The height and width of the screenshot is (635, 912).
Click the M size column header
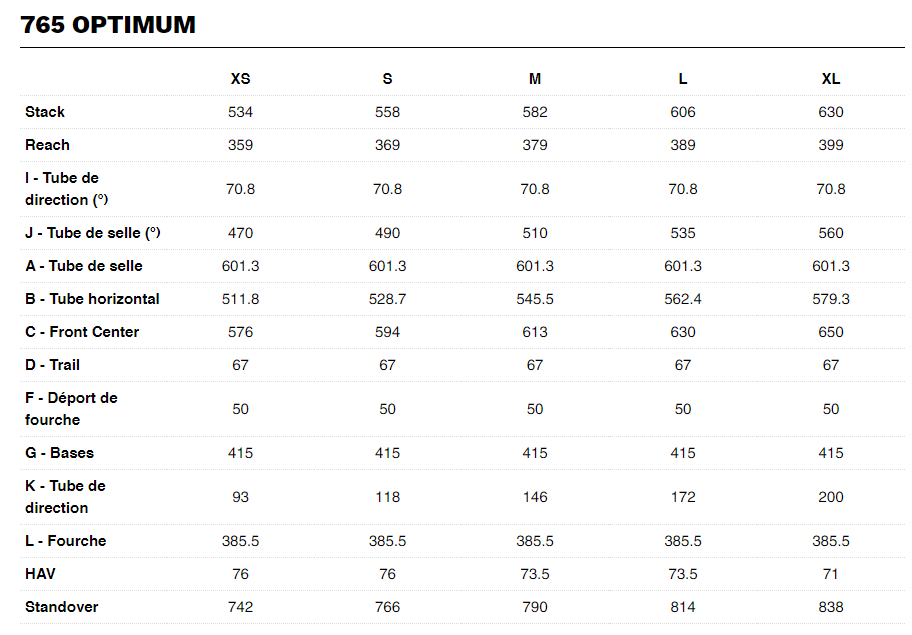[535, 79]
